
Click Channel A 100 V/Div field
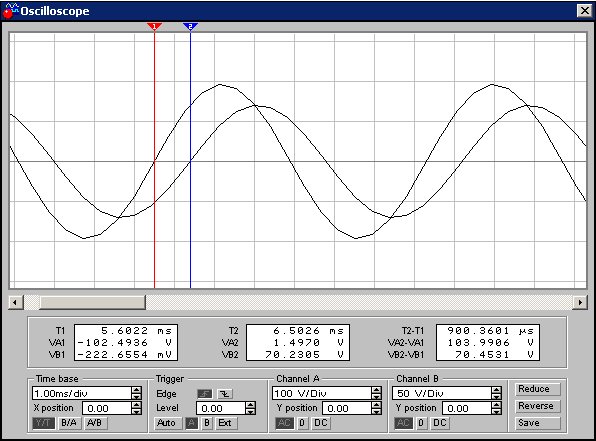click(x=322, y=393)
